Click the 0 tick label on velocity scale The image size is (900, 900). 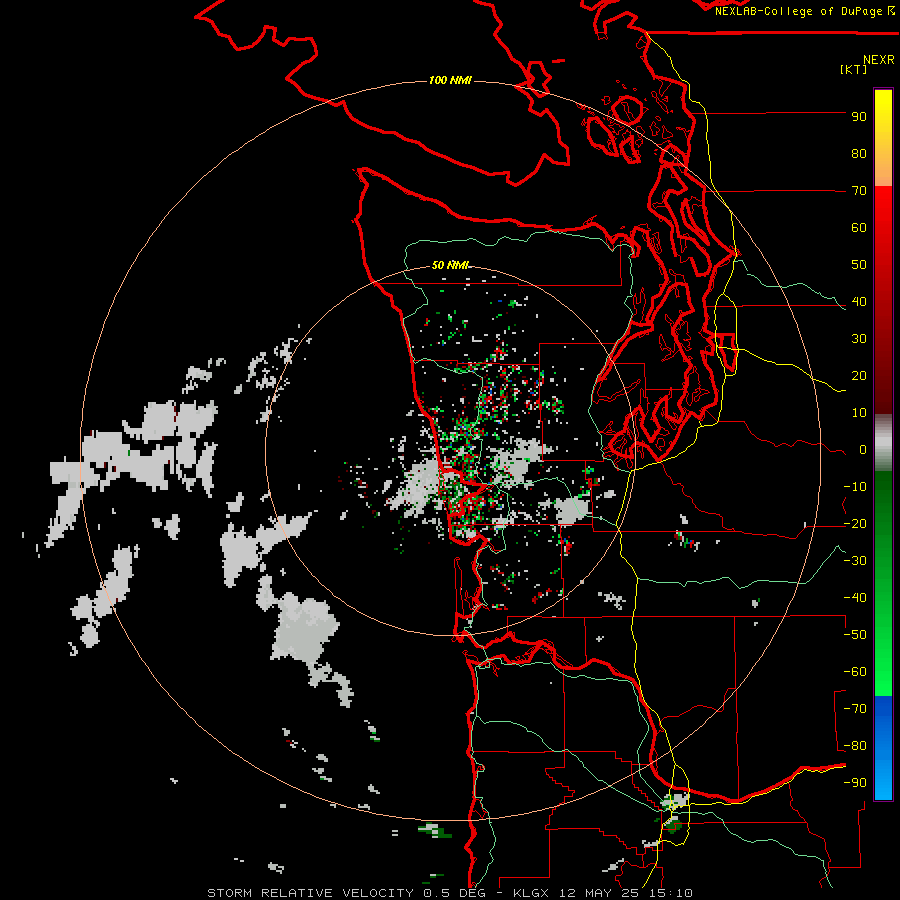pyautogui.click(x=863, y=450)
